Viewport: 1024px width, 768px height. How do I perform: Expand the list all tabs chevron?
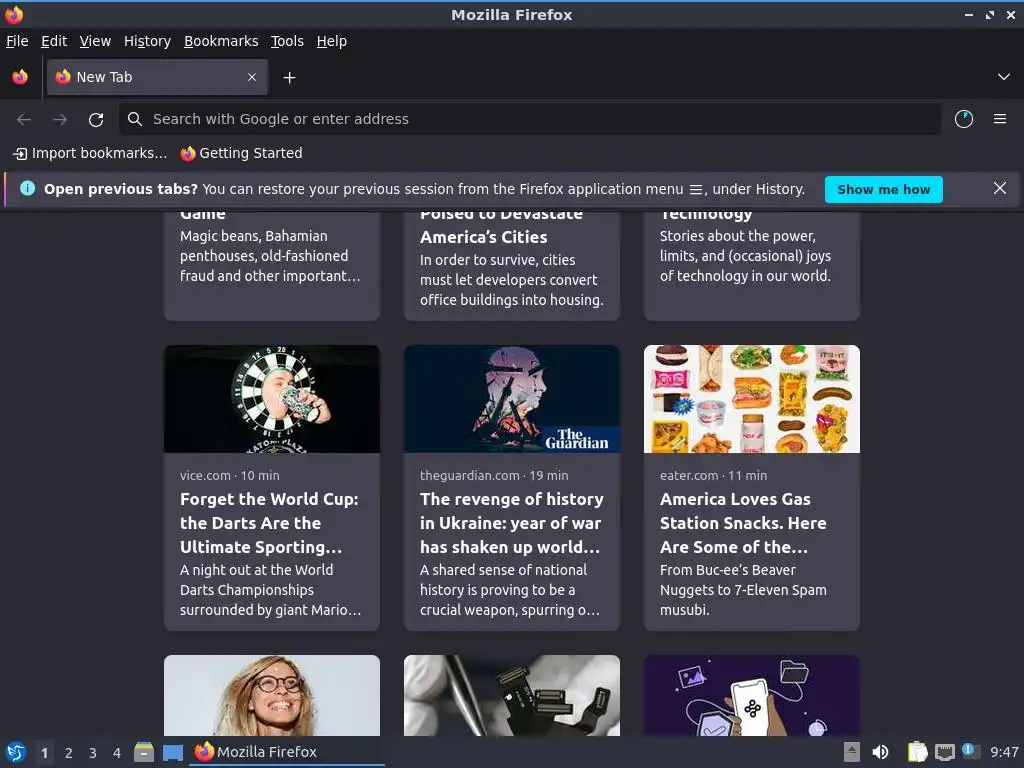[x=1004, y=77]
